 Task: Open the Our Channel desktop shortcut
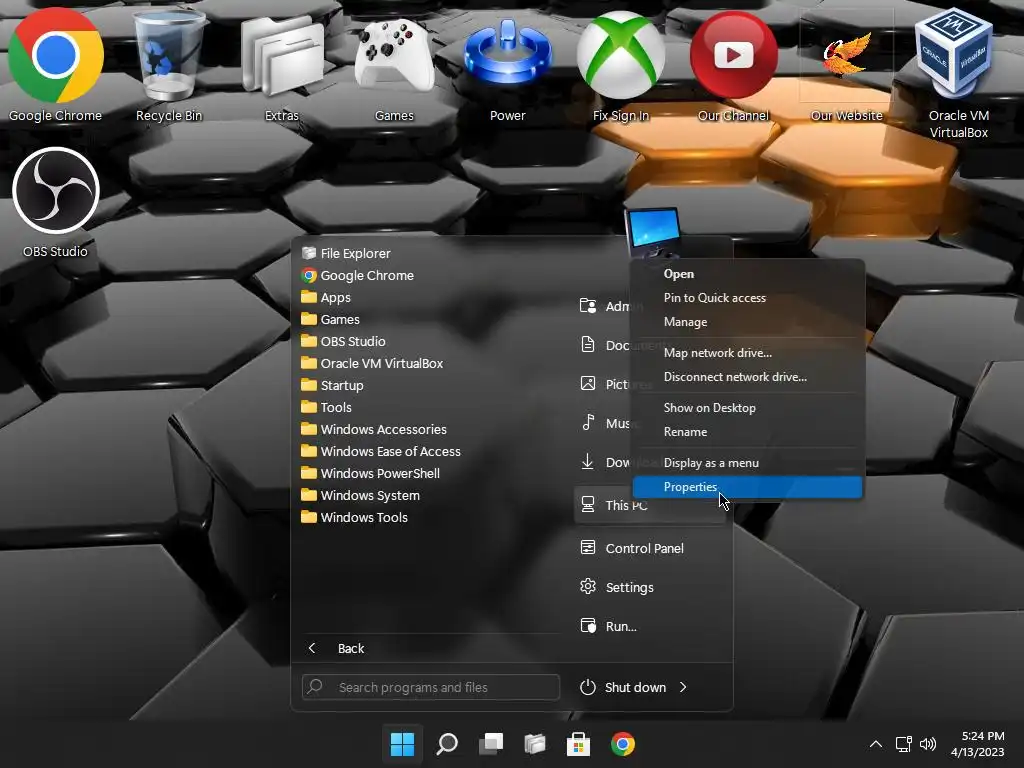coord(733,65)
